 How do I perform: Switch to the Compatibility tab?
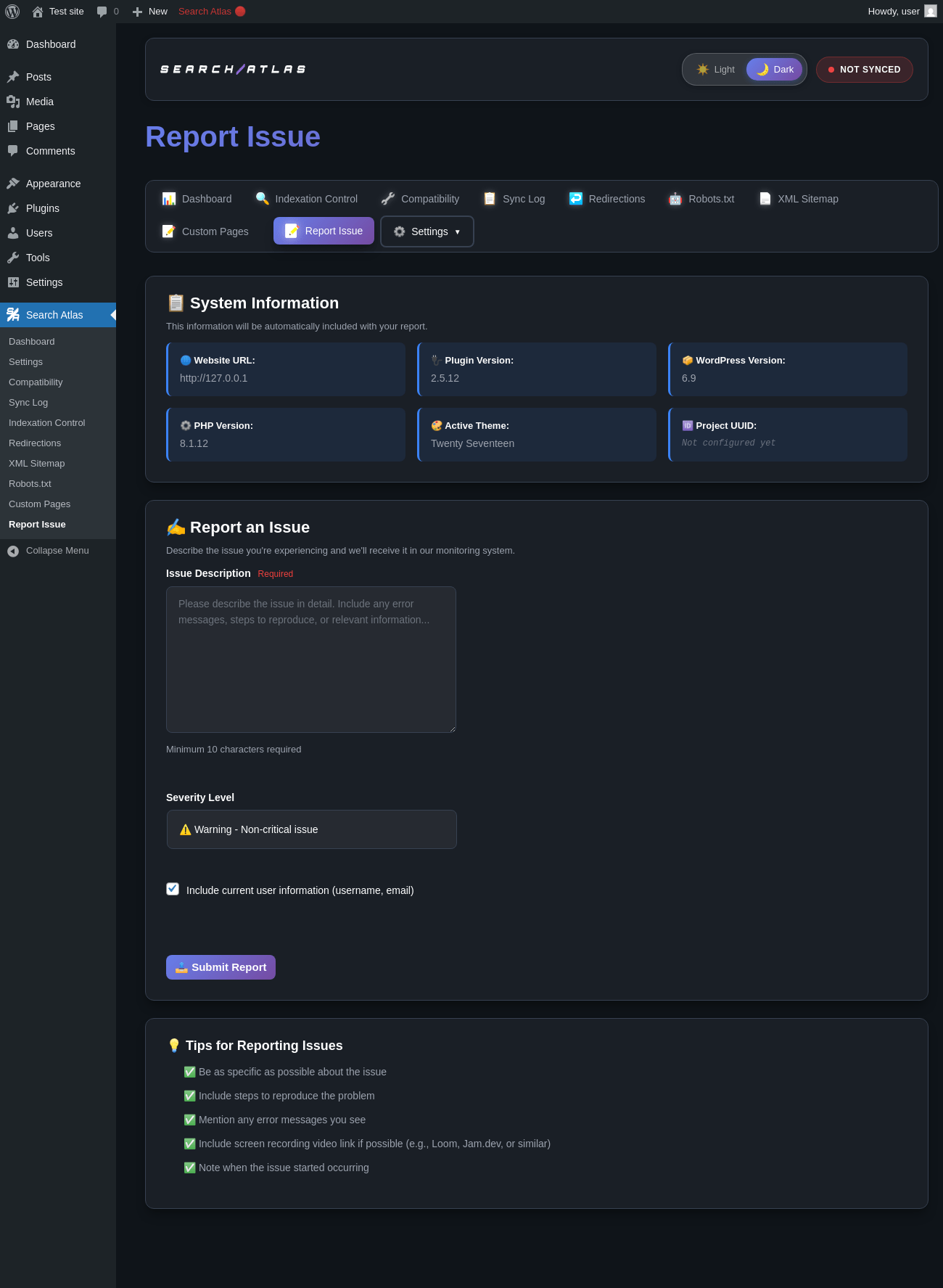tap(420, 199)
